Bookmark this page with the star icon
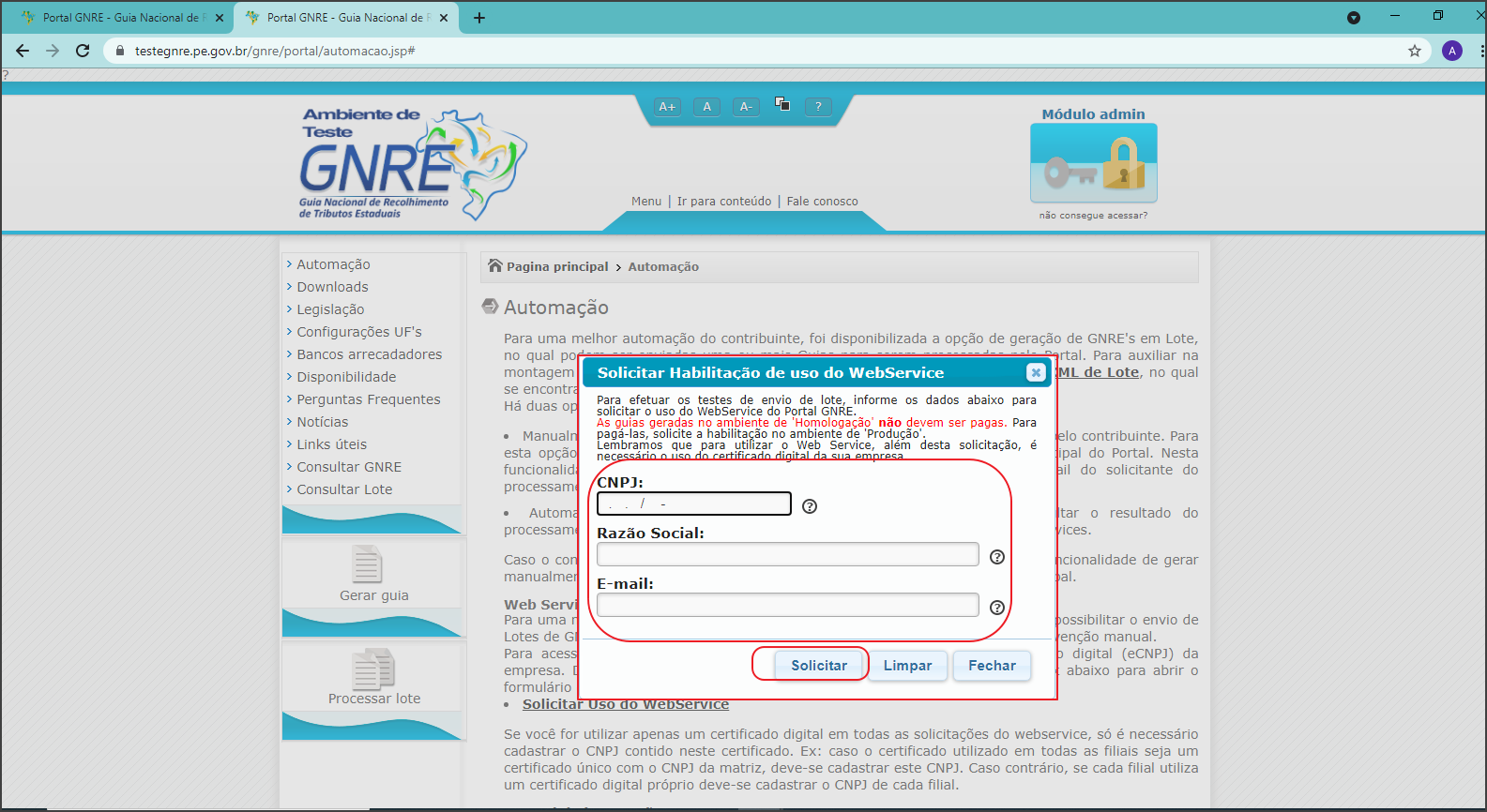Screen dimensions: 1487x812 click(1415, 51)
